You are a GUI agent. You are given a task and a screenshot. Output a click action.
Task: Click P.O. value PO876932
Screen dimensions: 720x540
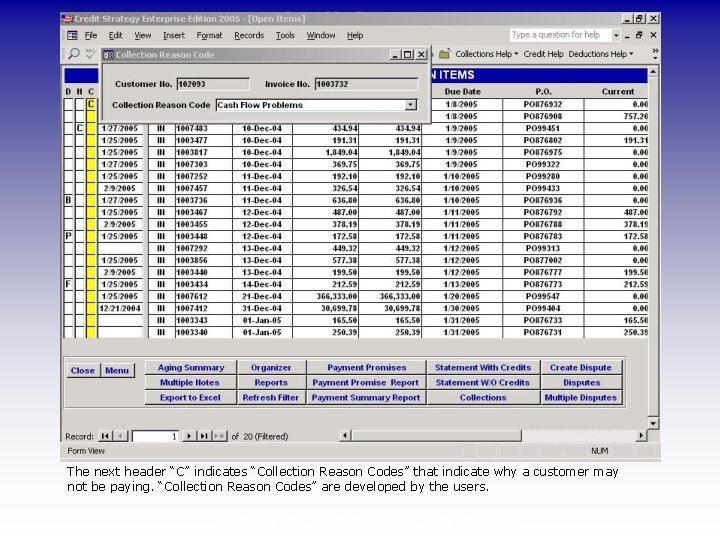(x=543, y=104)
